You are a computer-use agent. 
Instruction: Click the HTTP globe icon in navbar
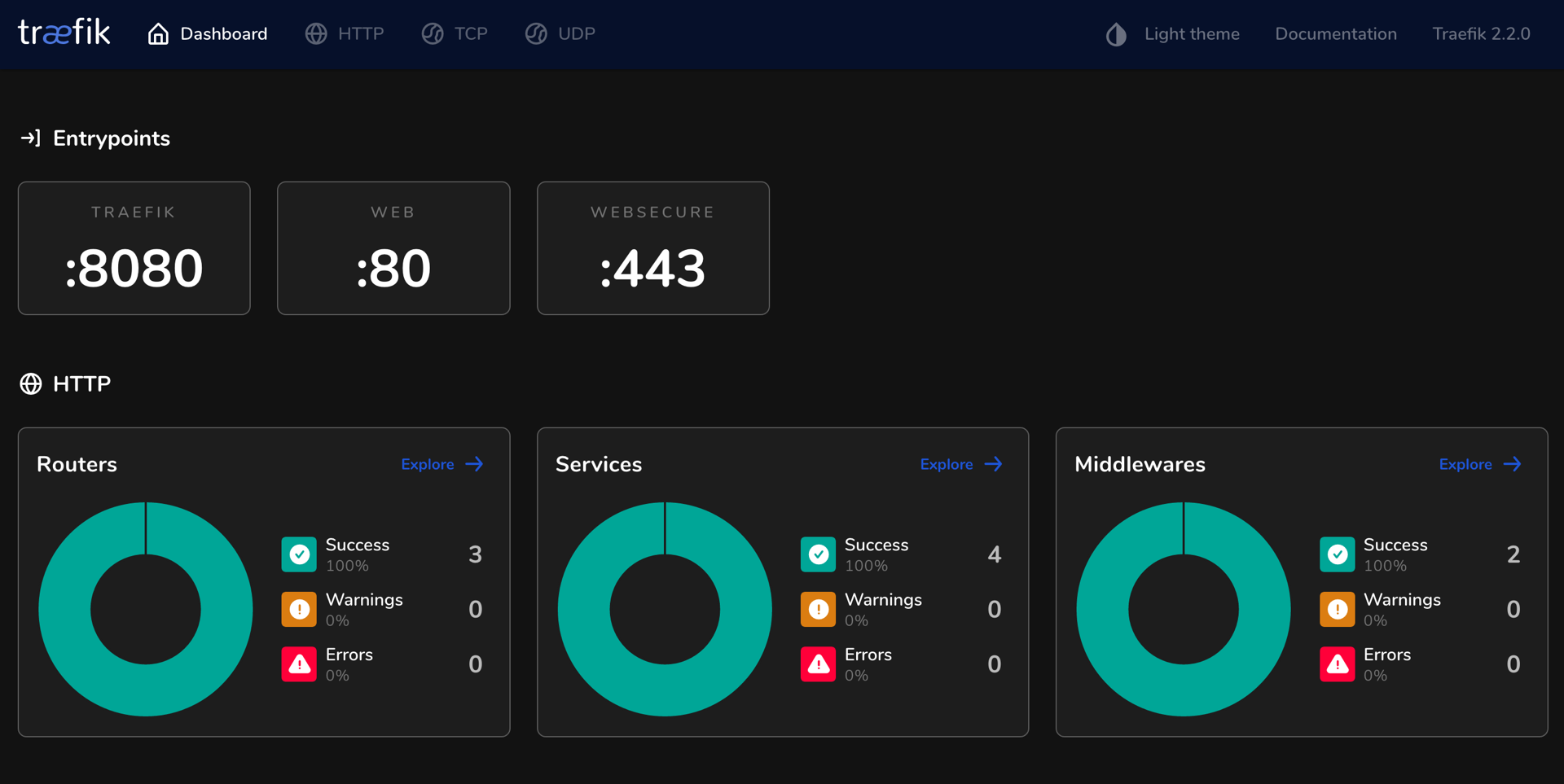316,34
